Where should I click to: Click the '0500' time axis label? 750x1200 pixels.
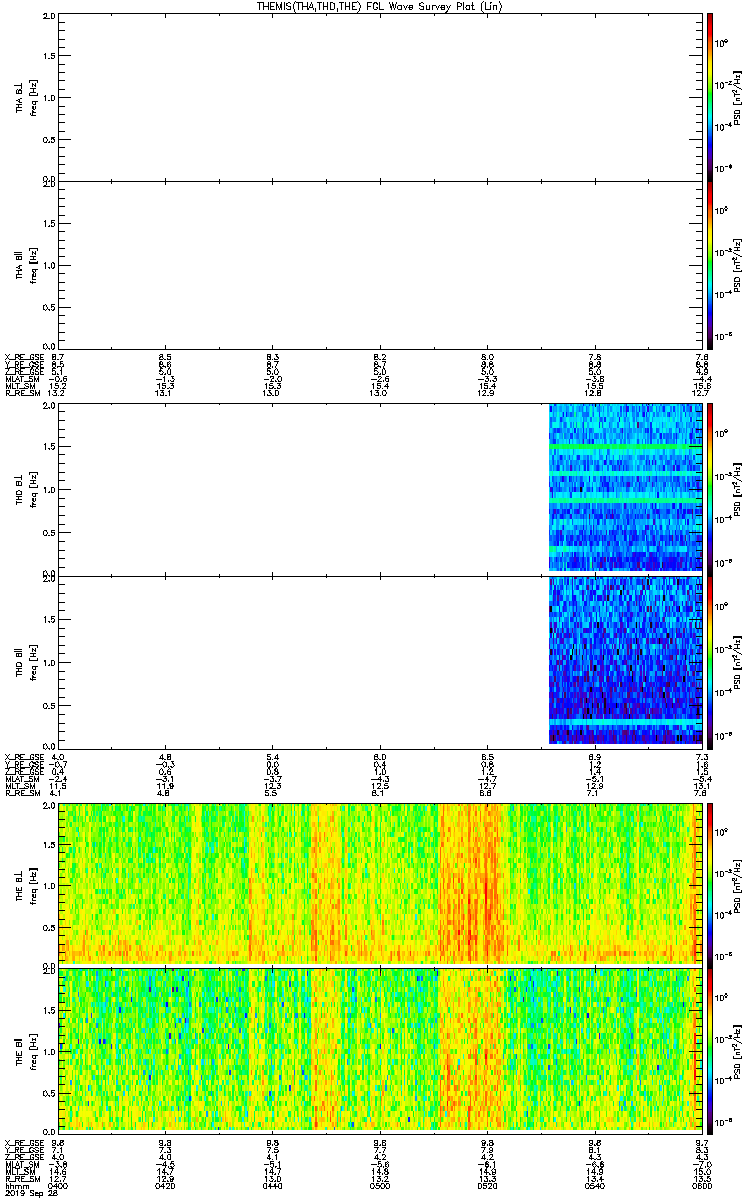[x=380, y=1185]
